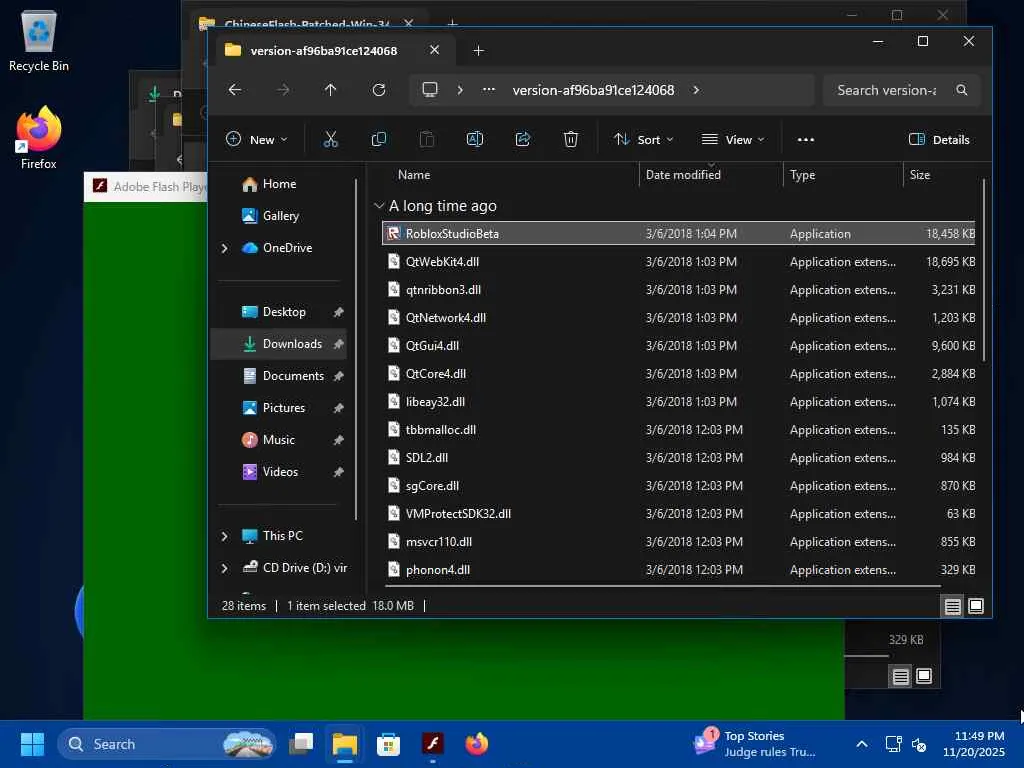Image resolution: width=1024 pixels, height=768 pixels.
Task: Click the taskbar Search box
Action: click(166, 744)
